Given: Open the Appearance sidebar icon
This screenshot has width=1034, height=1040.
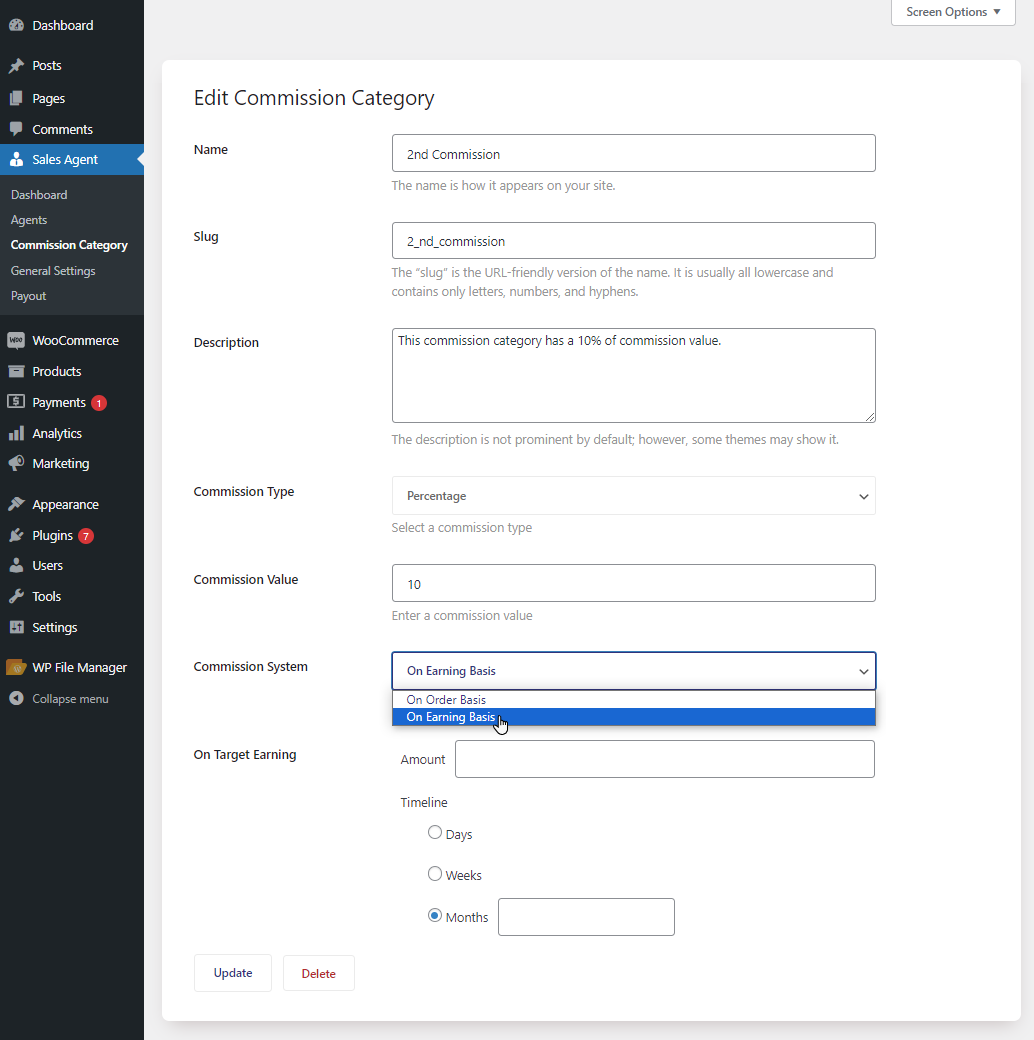Looking at the screenshot, I should tap(18, 504).
